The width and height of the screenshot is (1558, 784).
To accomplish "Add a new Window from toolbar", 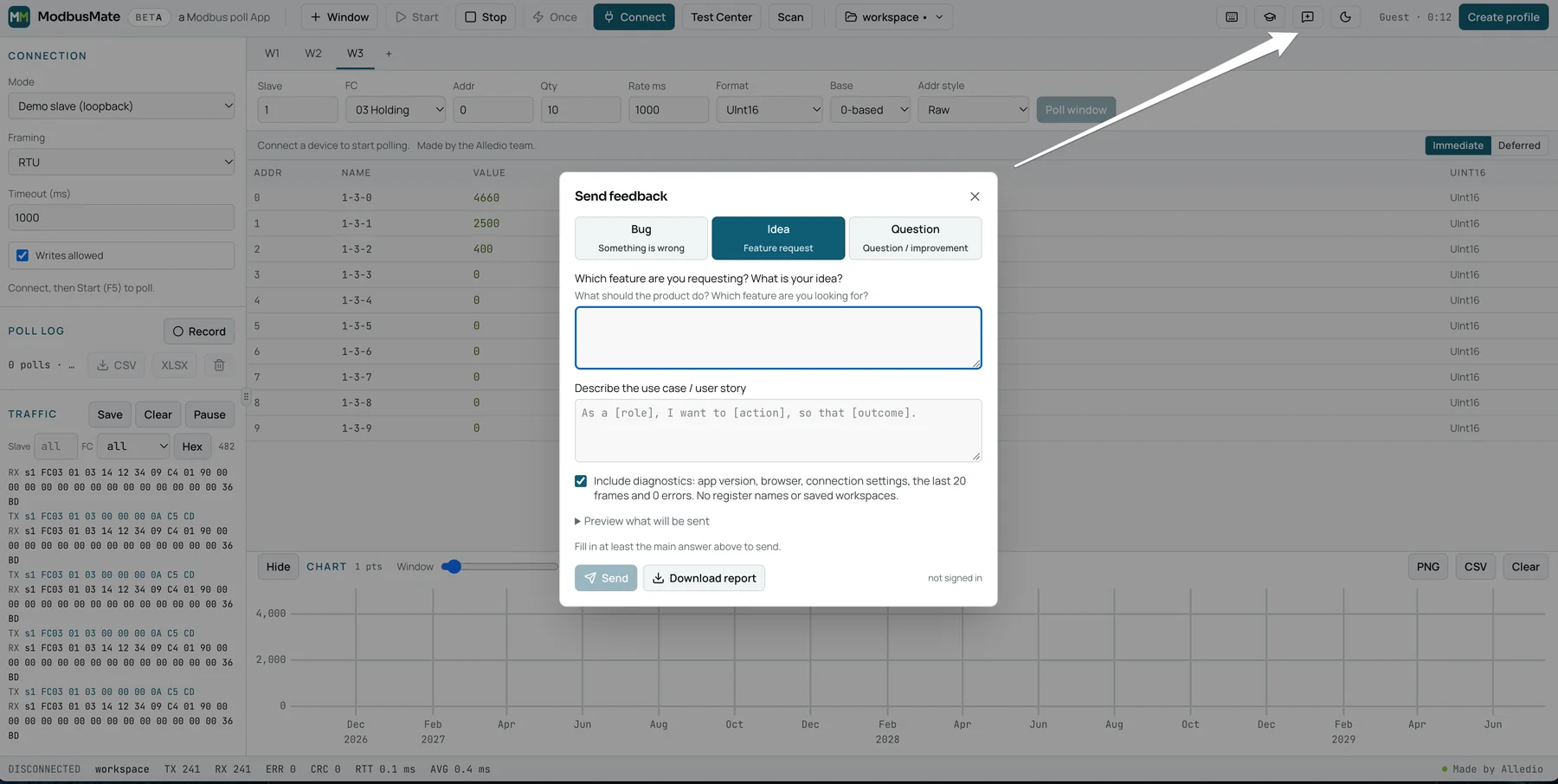I will 339,17.
